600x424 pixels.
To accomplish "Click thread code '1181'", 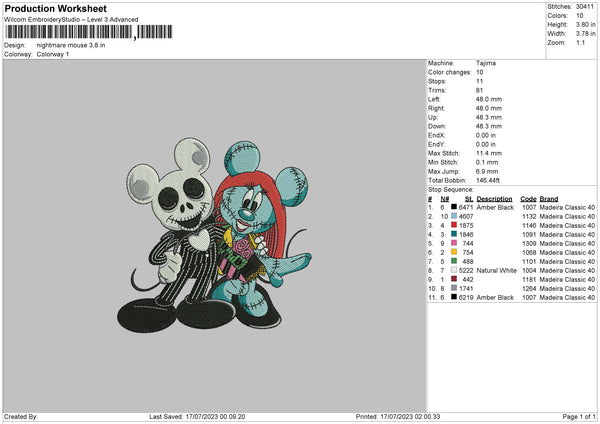I will coord(529,279).
